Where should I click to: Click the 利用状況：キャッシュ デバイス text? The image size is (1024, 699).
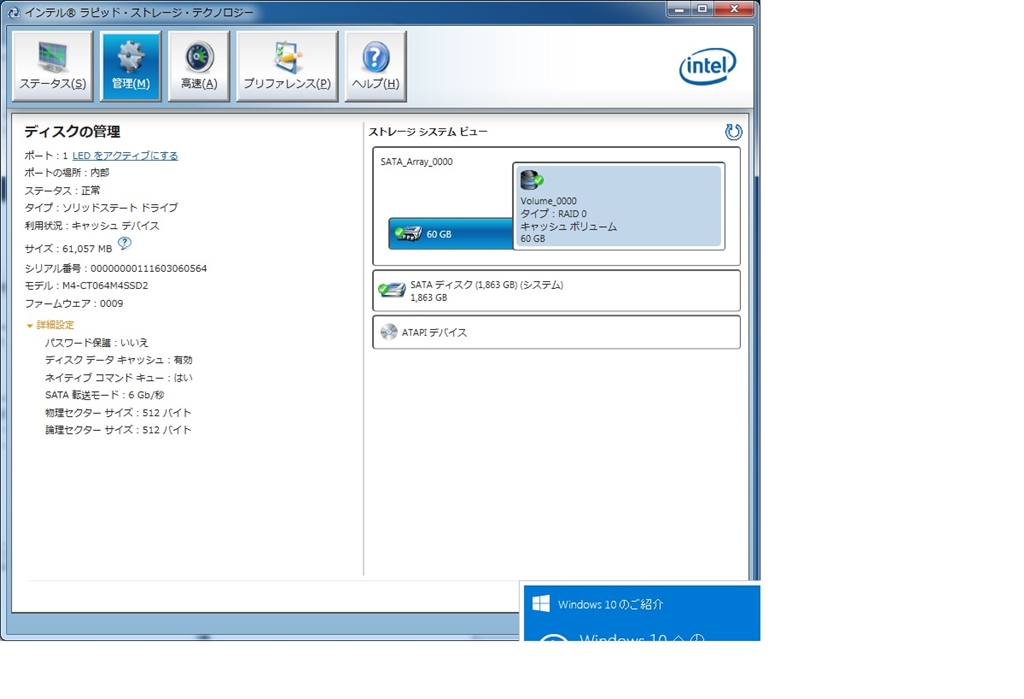(x=92, y=225)
